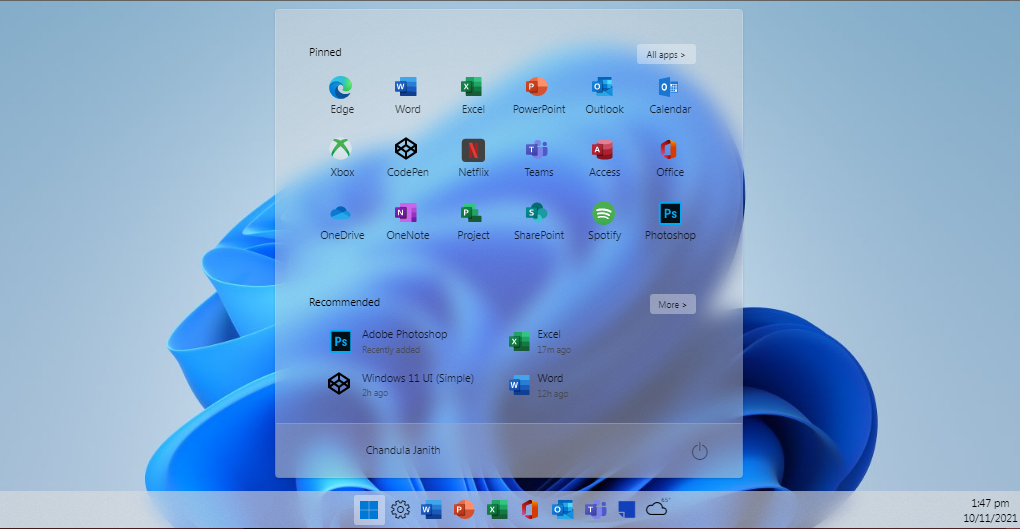Expand the All apps list
The image size is (1020, 529).
pos(666,54)
